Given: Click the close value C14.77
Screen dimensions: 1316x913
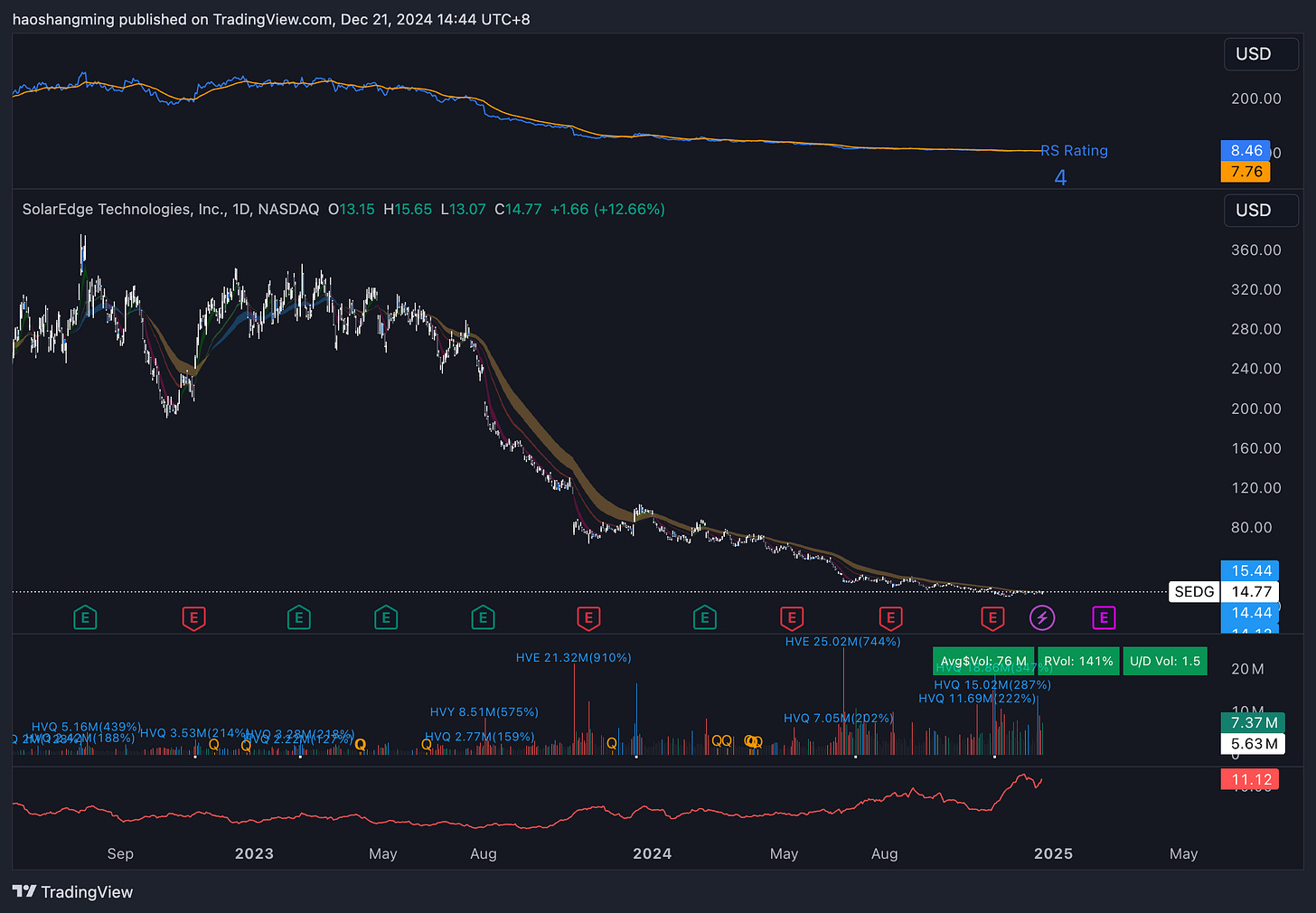Looking at the screenshot, I should pyautogui.click(x=518, y=210).
